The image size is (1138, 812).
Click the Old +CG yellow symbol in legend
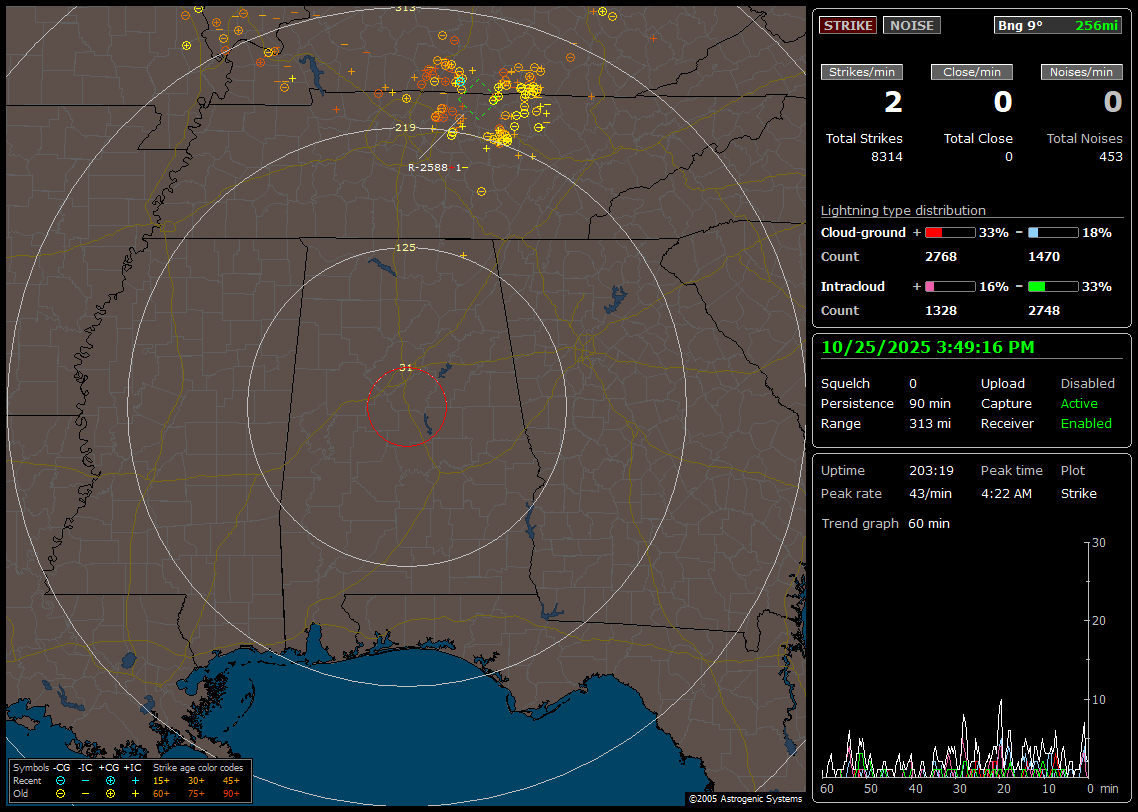[110, 793]
